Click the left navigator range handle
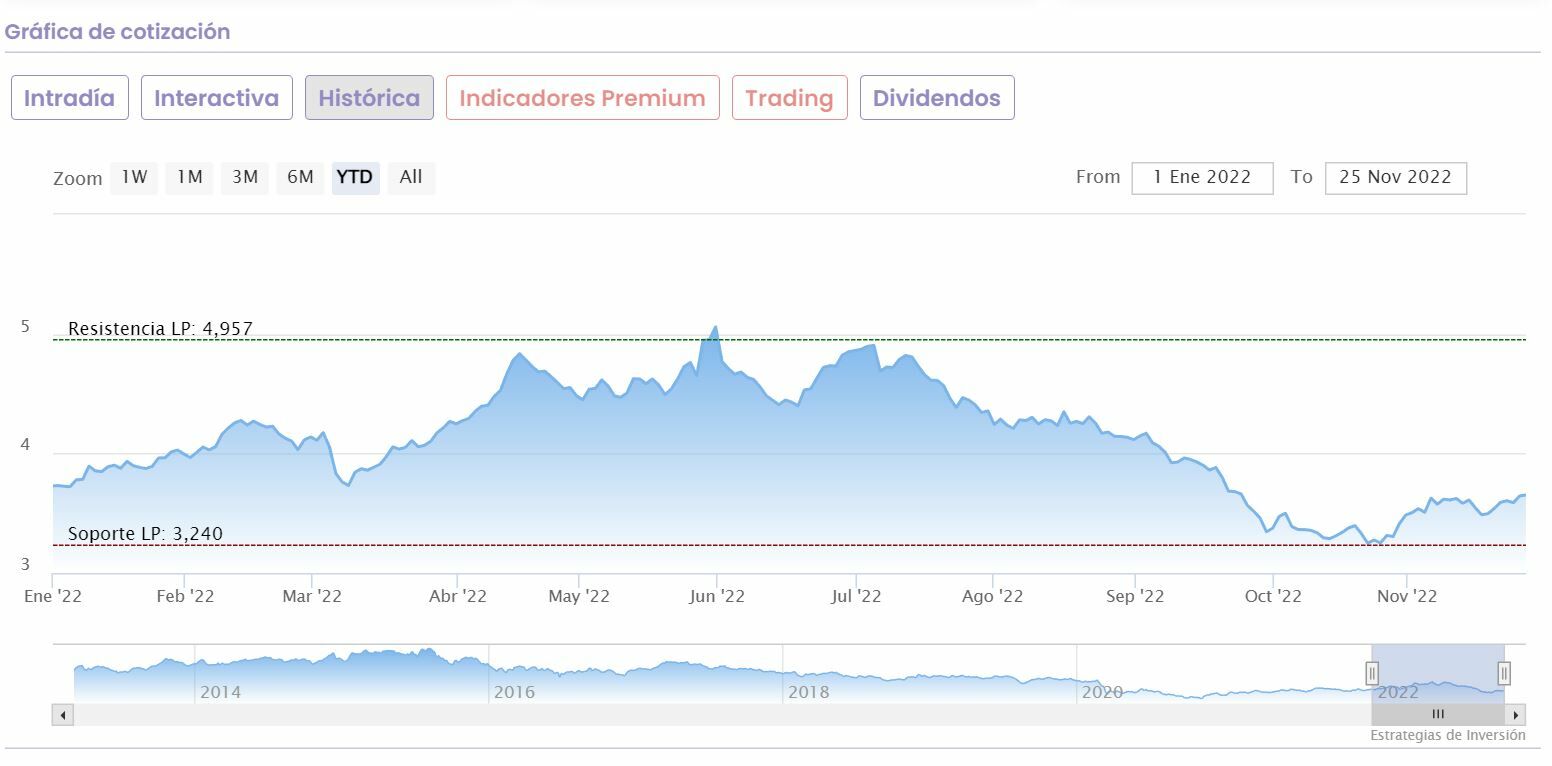 click(1372, 673)
